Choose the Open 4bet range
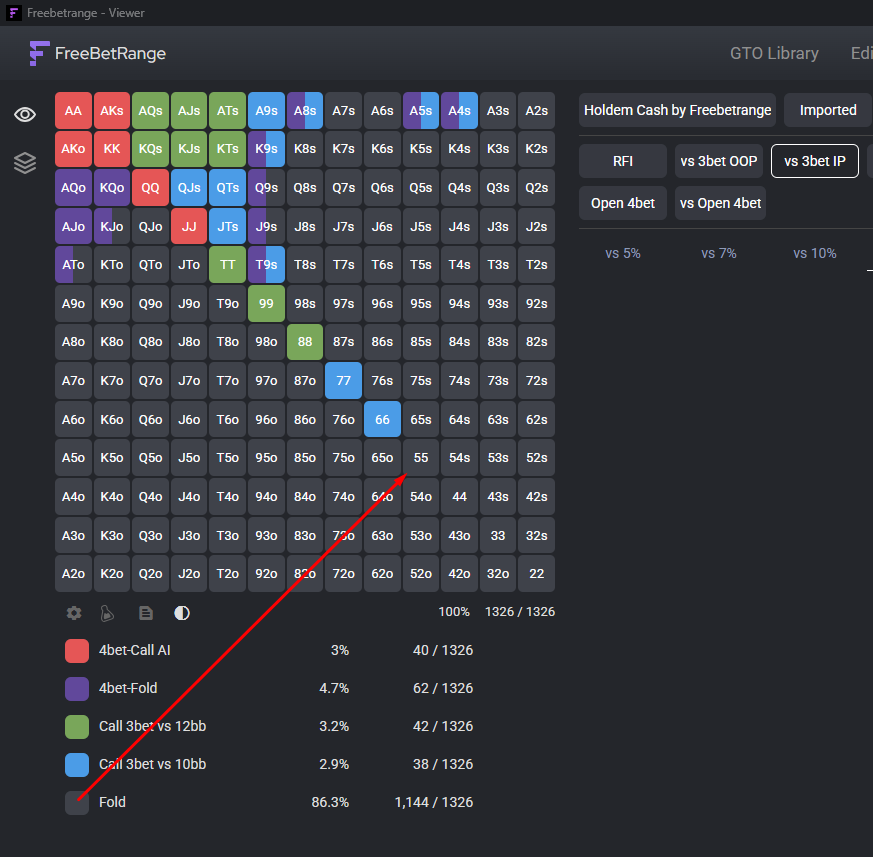 click(623, 203)
